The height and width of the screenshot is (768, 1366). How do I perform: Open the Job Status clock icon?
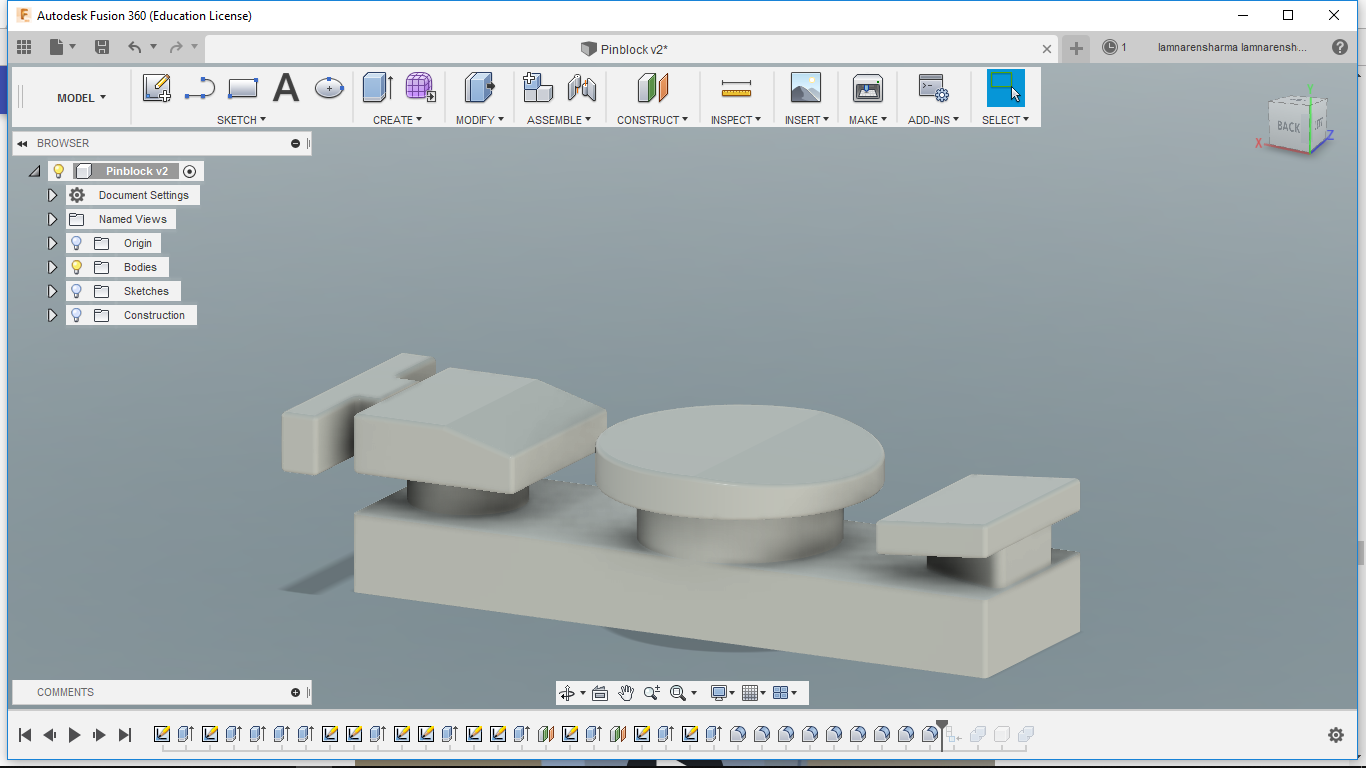point(1109,47)
